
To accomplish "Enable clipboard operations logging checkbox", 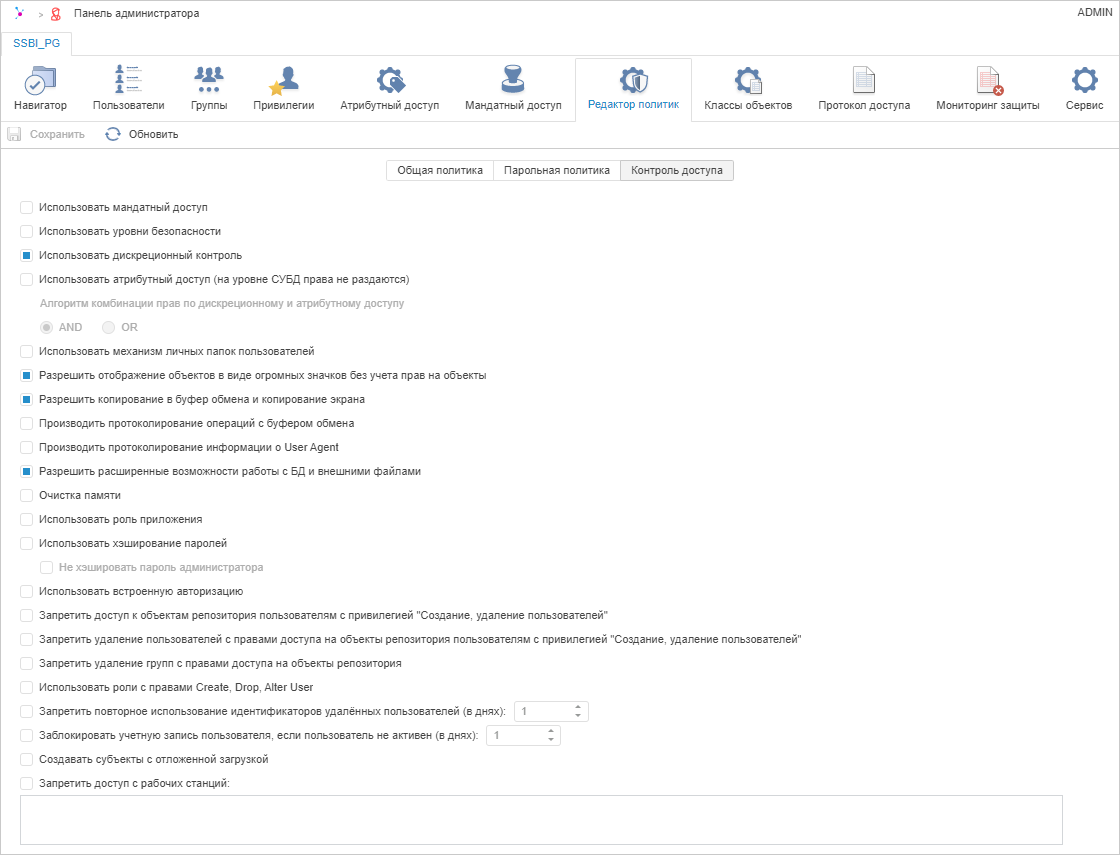I will pos(26,424).
